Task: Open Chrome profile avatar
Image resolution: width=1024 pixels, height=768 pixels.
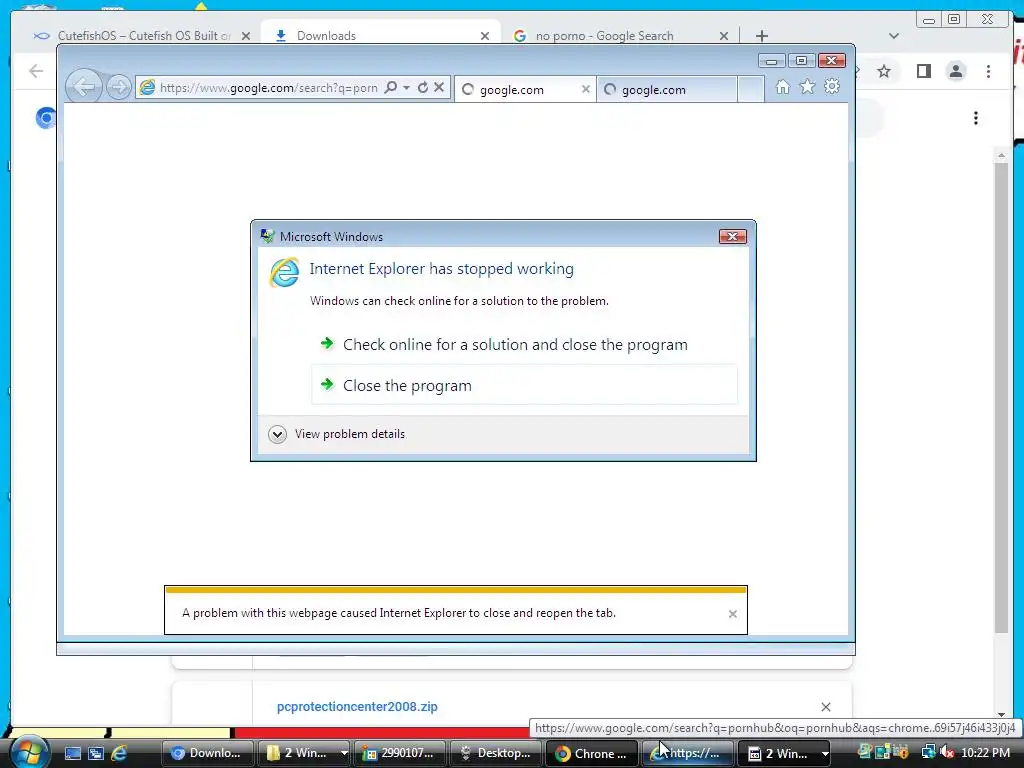Action: (x=956, y=71)
